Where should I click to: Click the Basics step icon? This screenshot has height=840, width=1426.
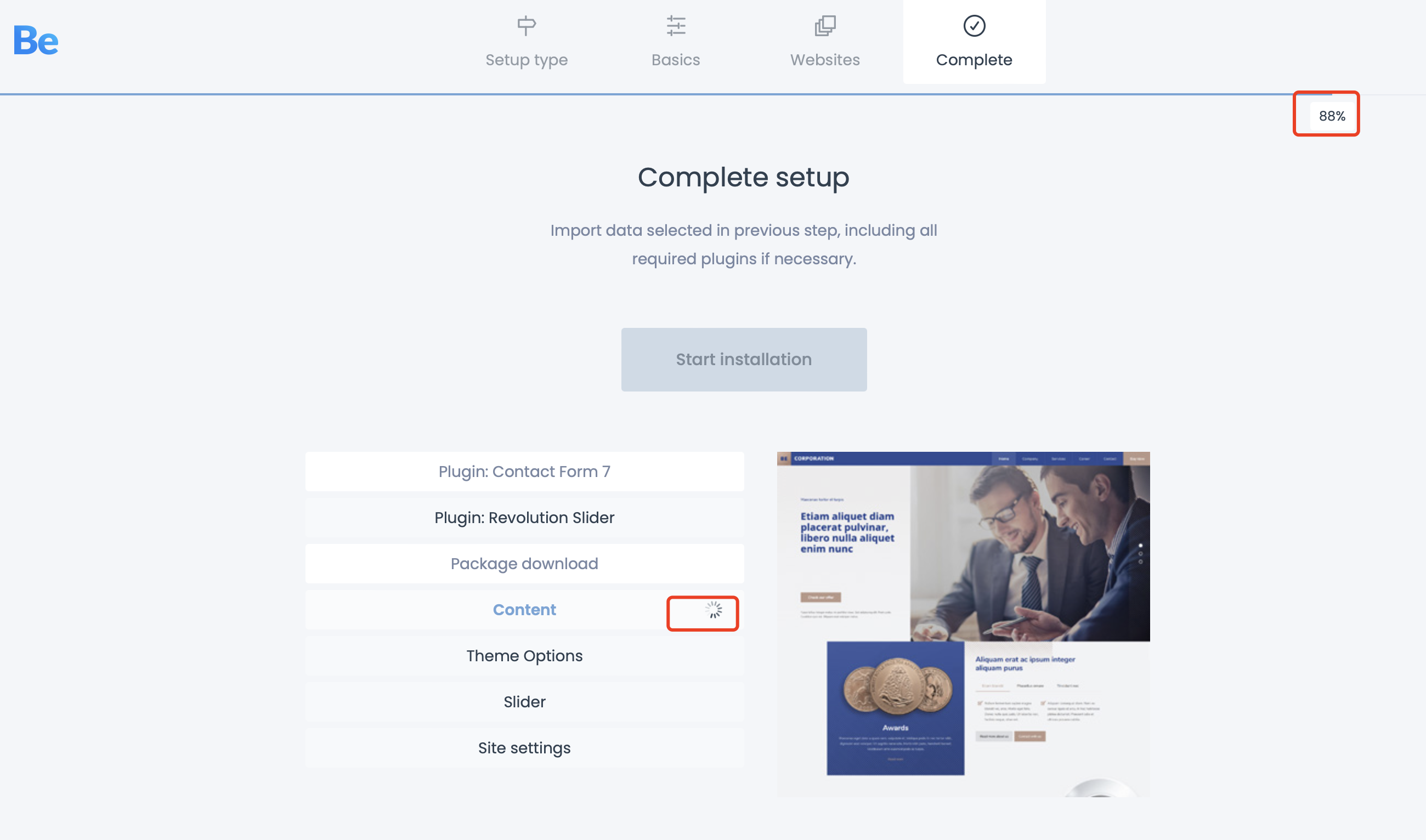pos(675,26)
